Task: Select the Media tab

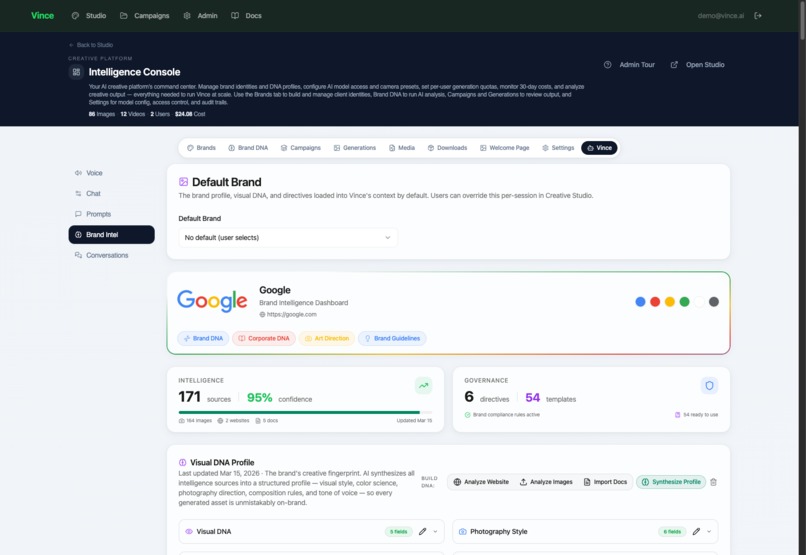Action: (402, 148)
